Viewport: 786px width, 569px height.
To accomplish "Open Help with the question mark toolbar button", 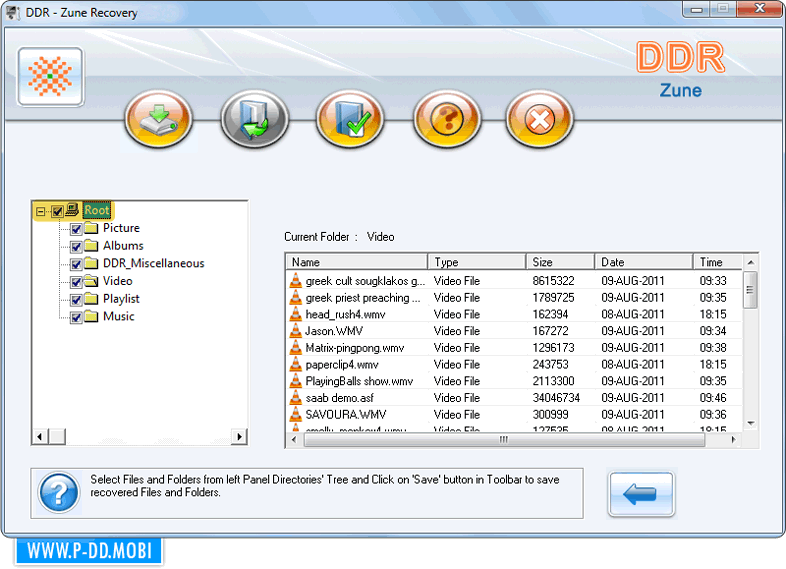I will click(x=447, y=119).
